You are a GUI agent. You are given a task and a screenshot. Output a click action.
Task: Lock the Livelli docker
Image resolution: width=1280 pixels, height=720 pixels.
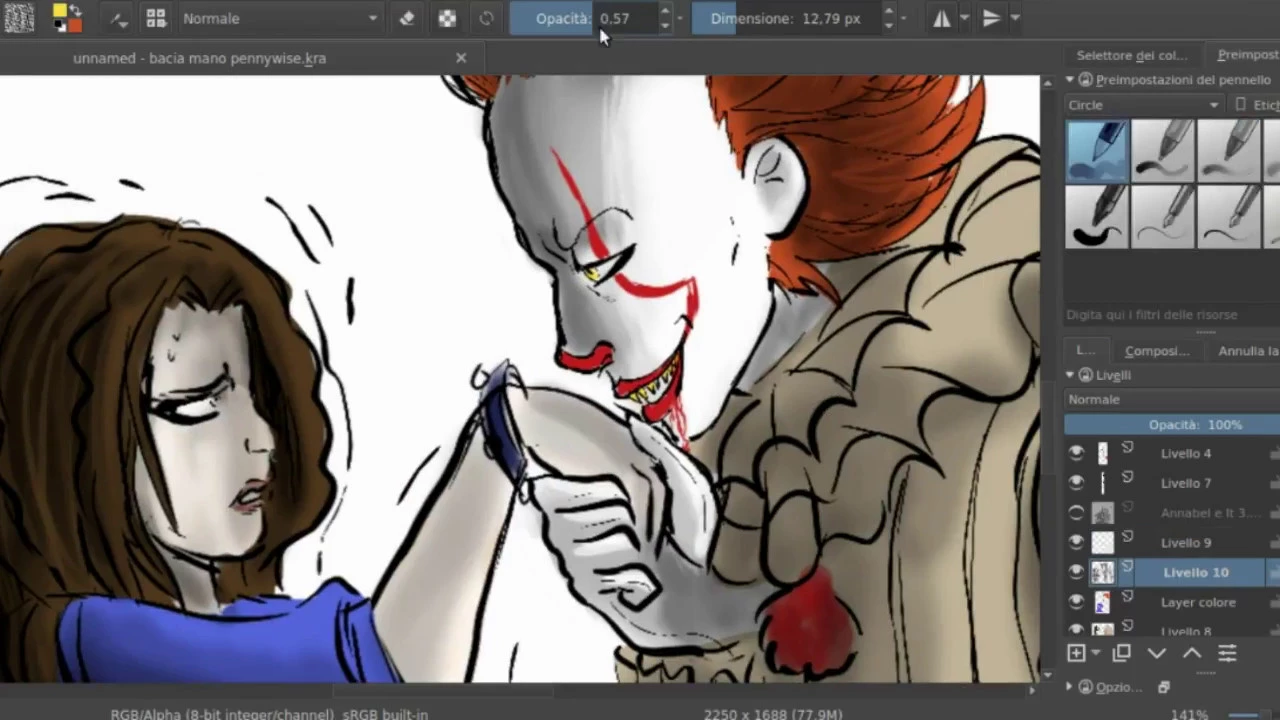[x=1086, y=375]
